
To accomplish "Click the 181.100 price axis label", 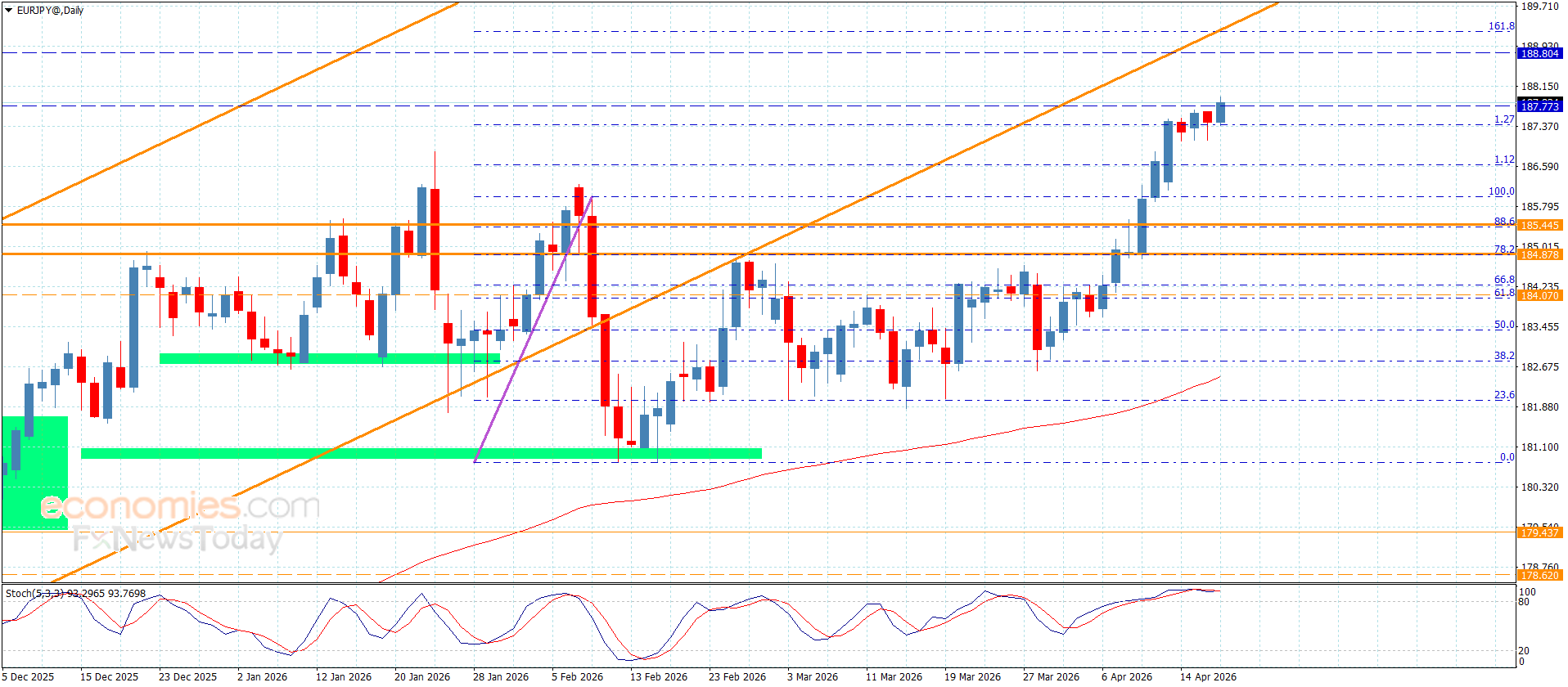I will pyautogui.click(x=1539, y=447).
